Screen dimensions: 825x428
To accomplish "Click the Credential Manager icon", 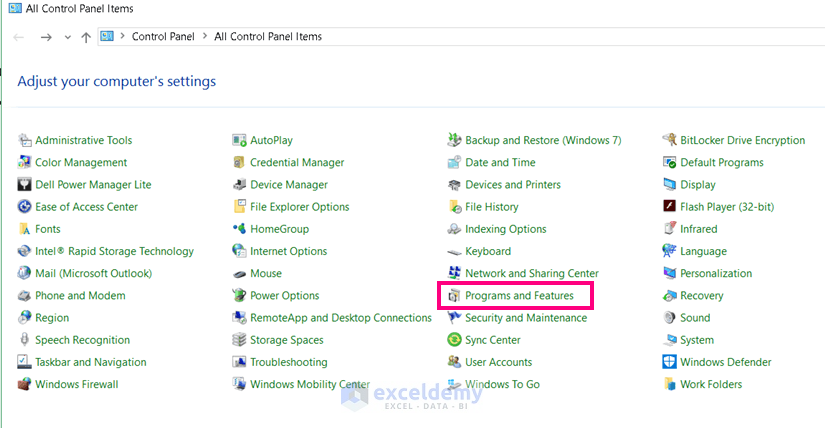I will pyautogui.click(x=239, y=162).
